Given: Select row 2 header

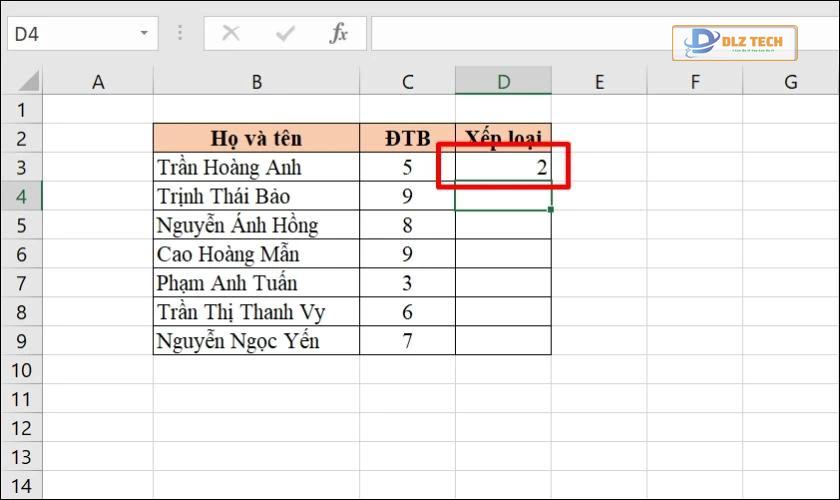Looking at the screenshot, I should [x=21, y=139].
